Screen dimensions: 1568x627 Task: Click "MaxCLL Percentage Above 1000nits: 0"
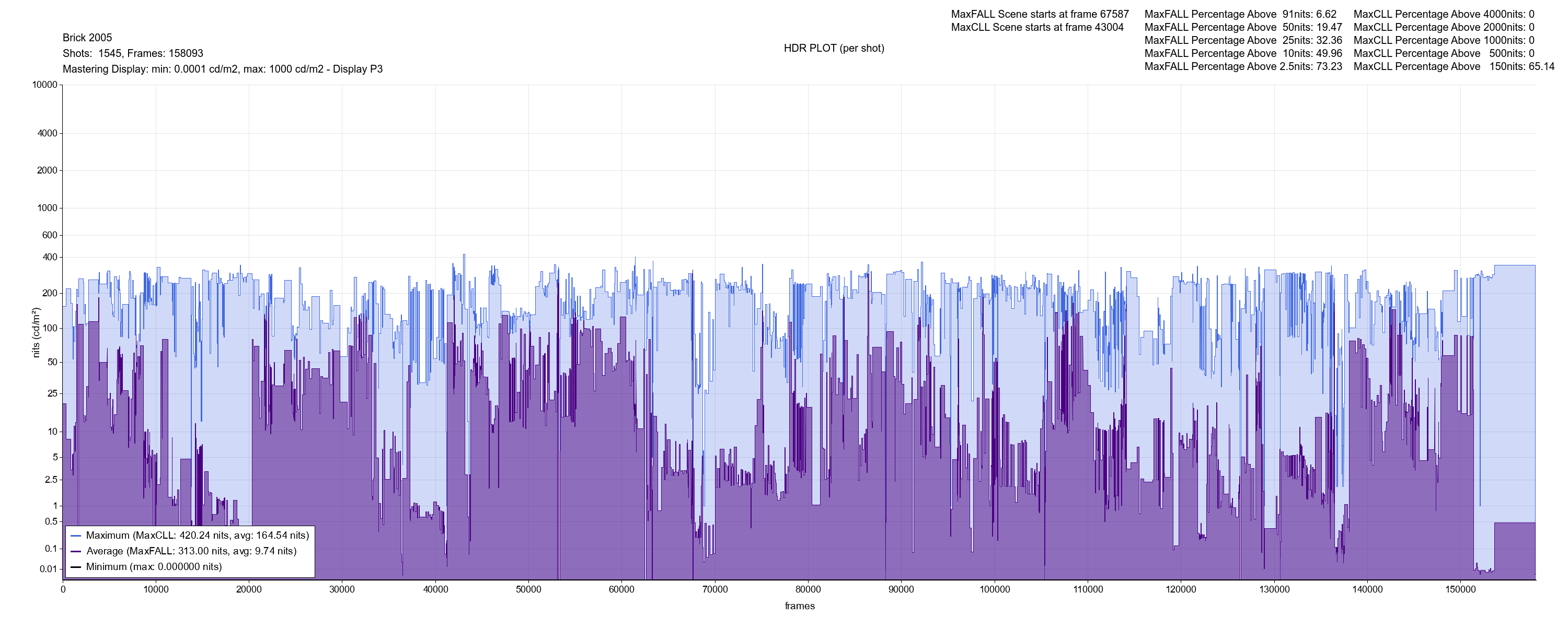point(1444,40)
